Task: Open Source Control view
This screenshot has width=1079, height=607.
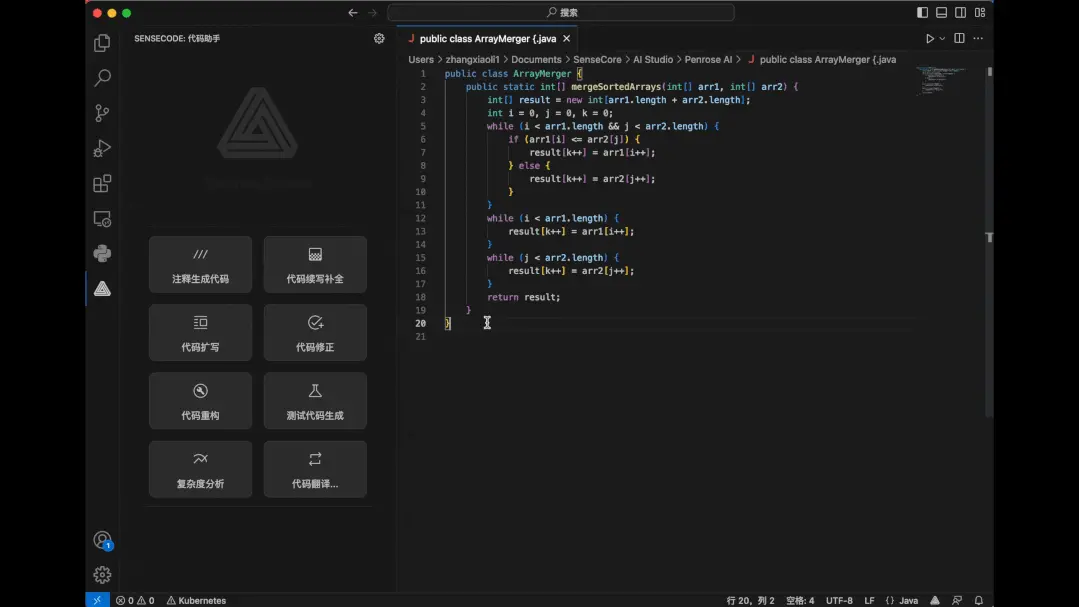Action: click(102, 113)
